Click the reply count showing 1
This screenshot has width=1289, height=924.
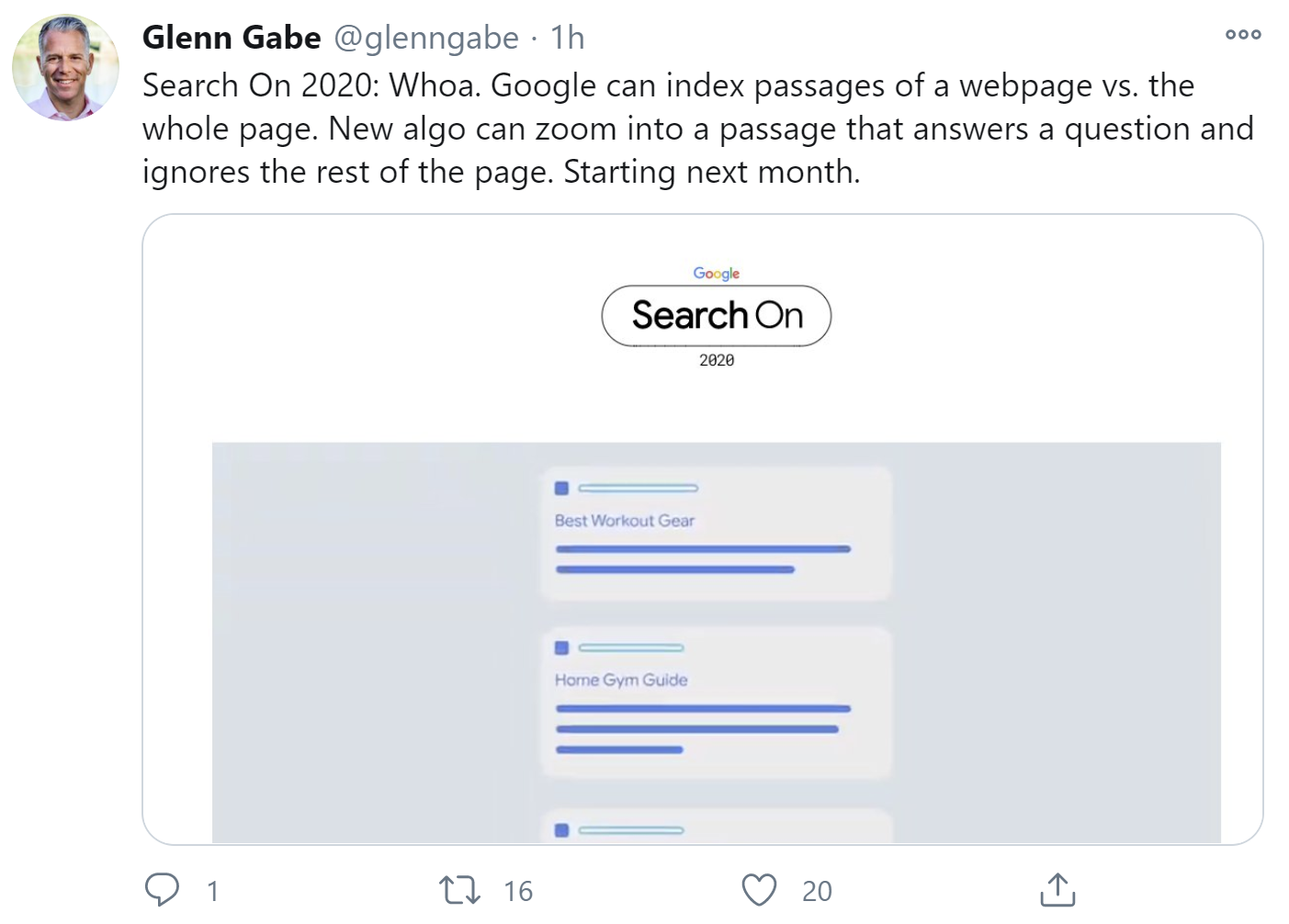coord(212,888)
